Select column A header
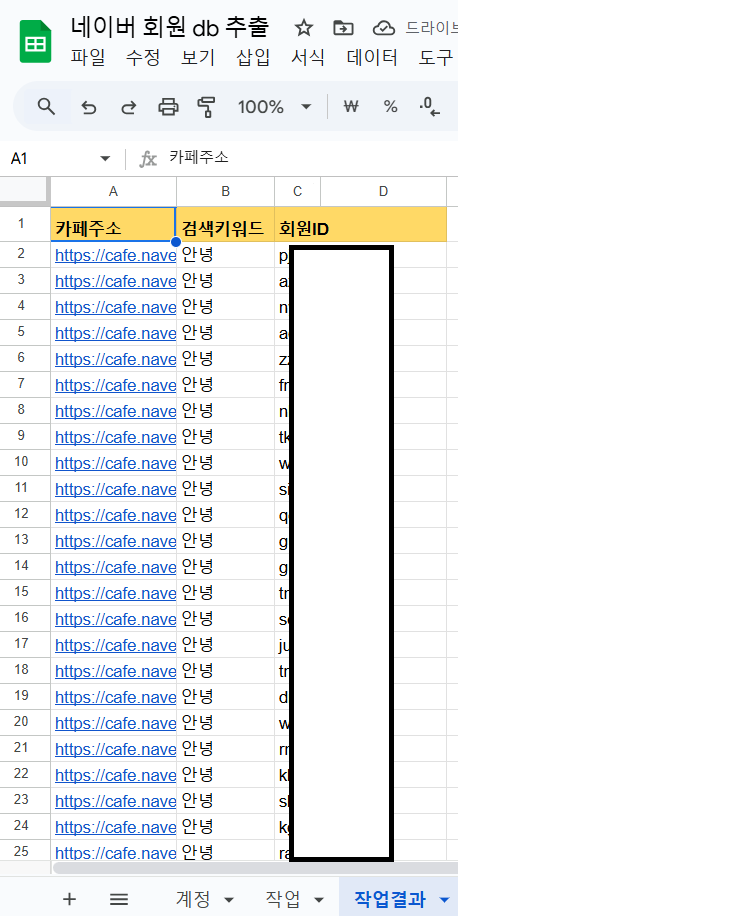The image size is (754, 916). click(x=113, y=192)
